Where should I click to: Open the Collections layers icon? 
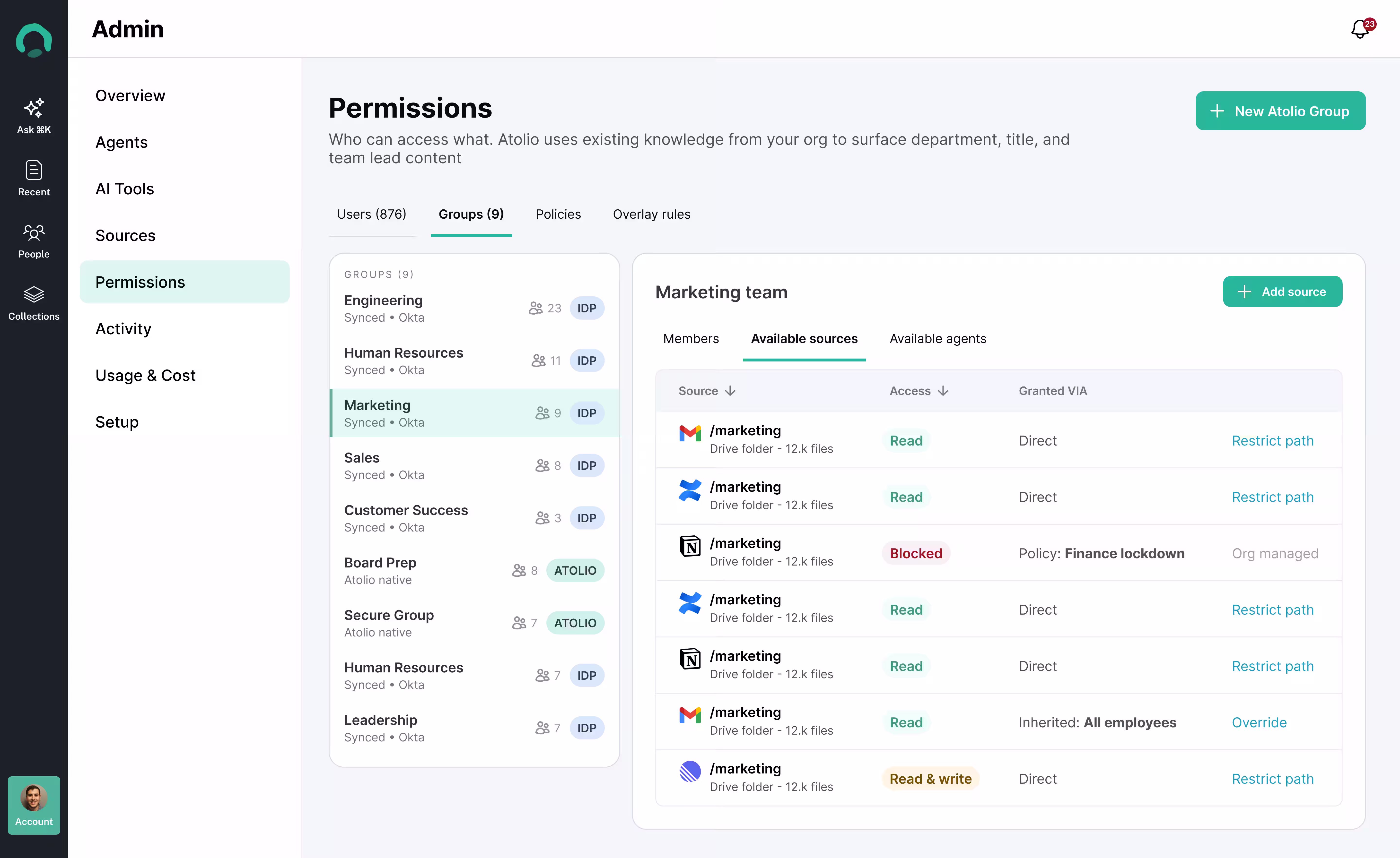[x=34, y=294]
